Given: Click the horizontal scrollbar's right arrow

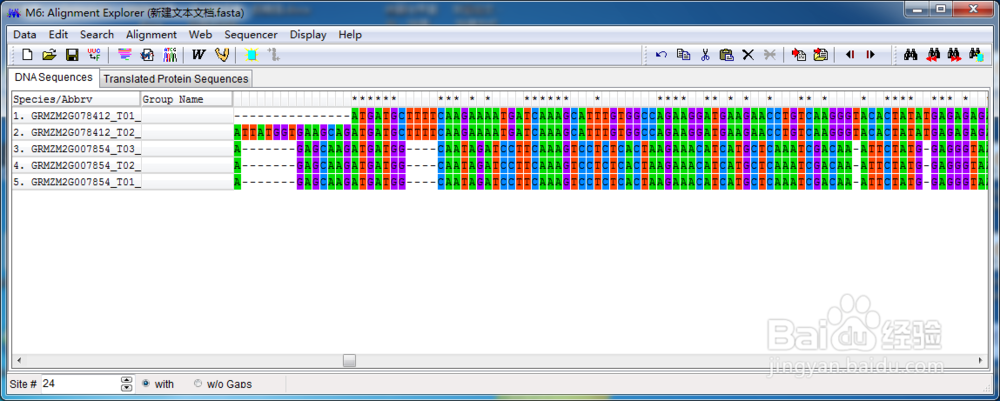Looking at the screenshot, I should 982,360.
